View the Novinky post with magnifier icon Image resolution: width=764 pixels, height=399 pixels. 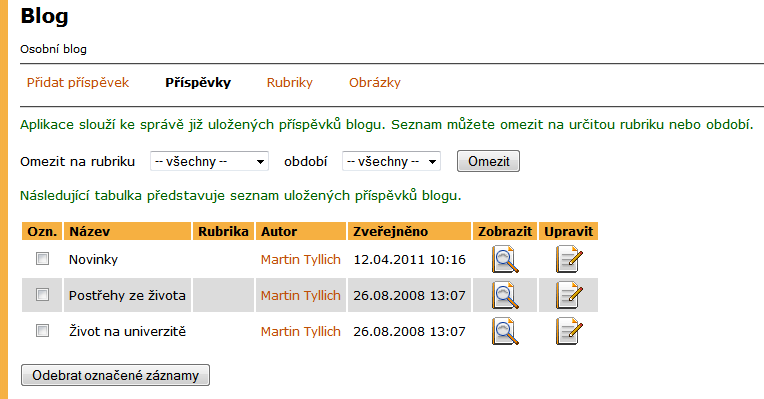pyautogui.click(x=505, y=260)
